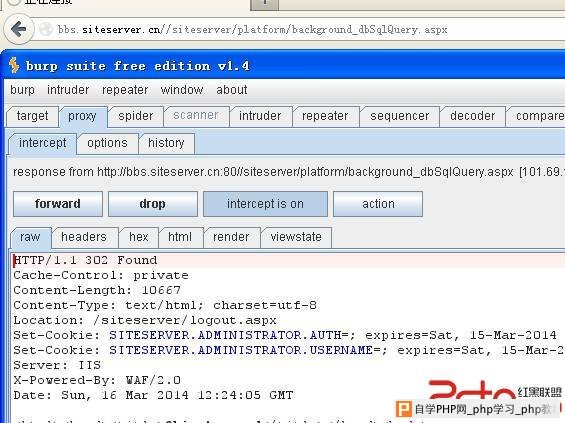
Task: Open the intruder menu in the menu bar
Action: click(x=68, y=90)
